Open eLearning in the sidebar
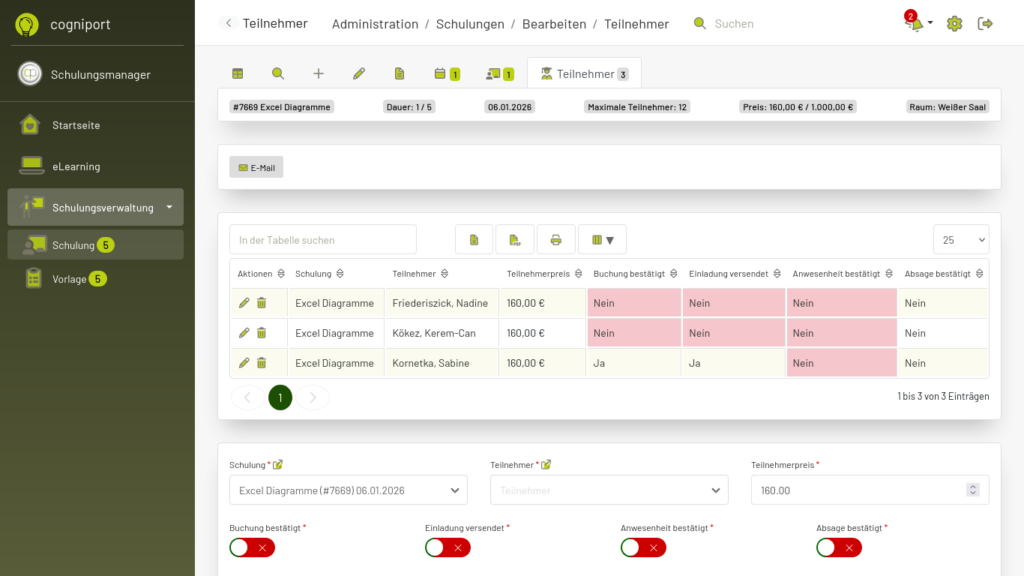The image size is (1024, 576). [76, 167]
